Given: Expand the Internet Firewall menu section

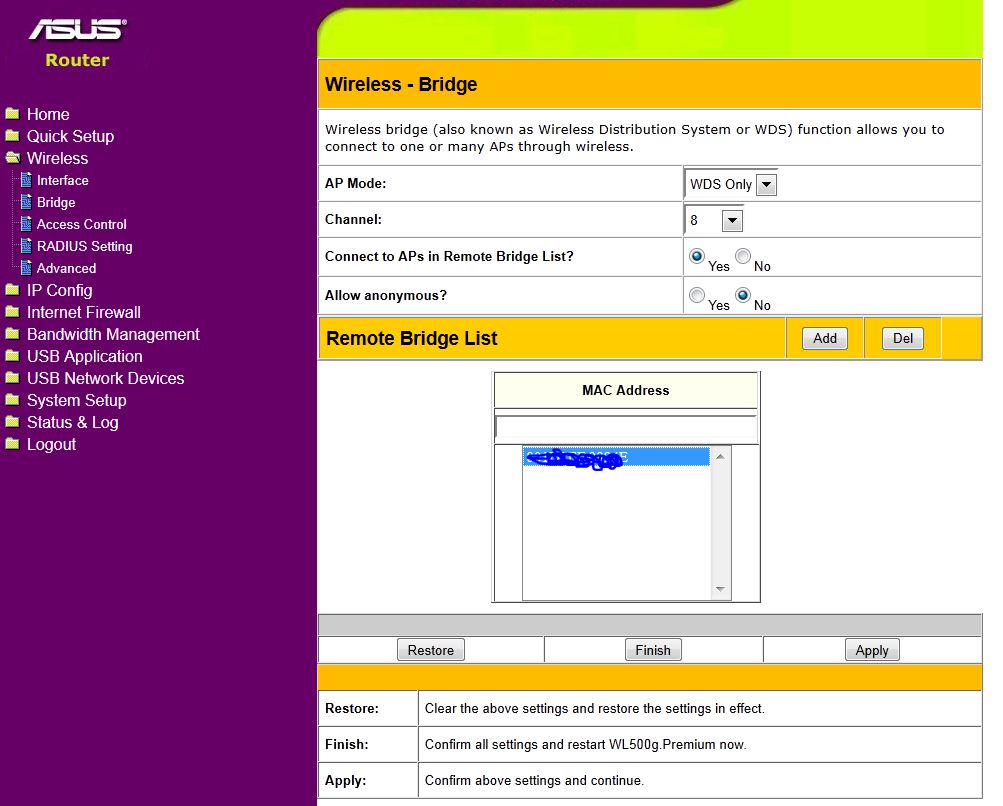Looking at the screenshot, I should pyautogui.click(x=83, y=312).
